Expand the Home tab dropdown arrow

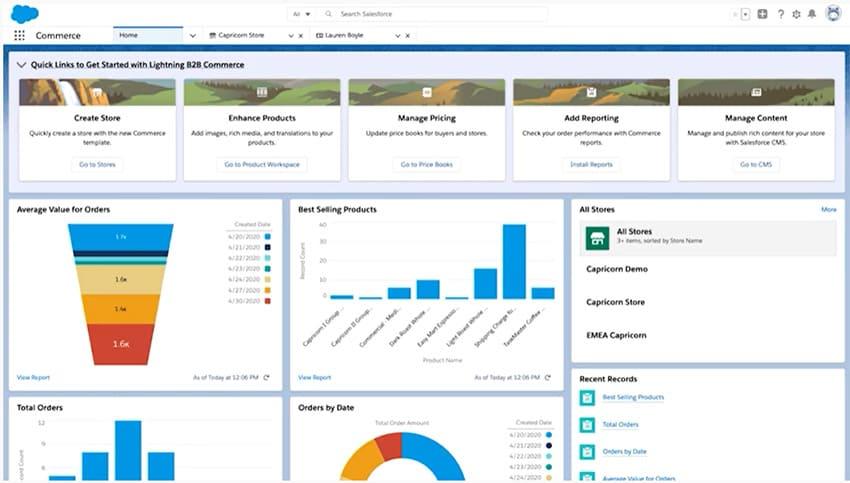[x=192, y=35]
